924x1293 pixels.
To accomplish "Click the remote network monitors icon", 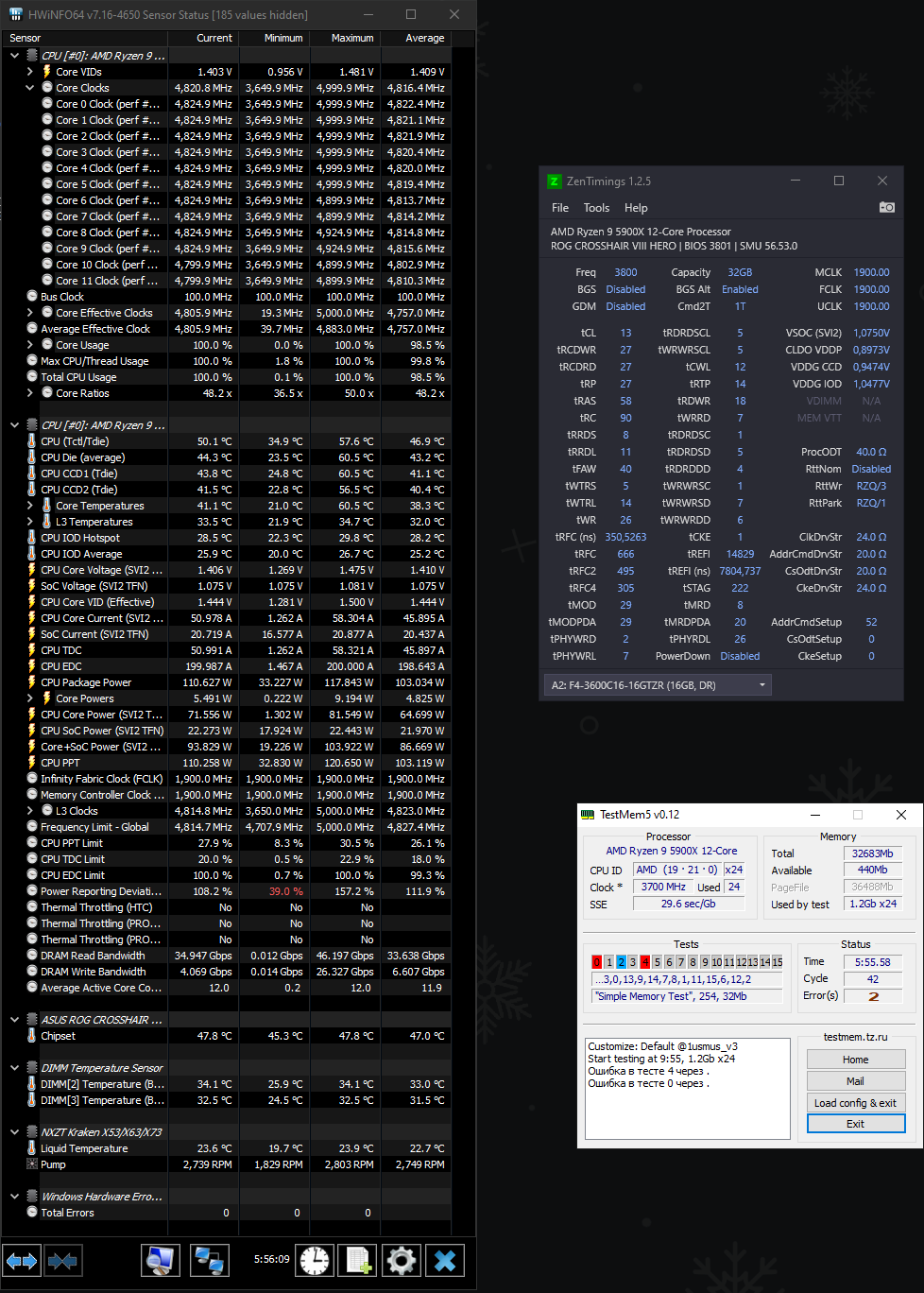I will tap(209, 1260).
